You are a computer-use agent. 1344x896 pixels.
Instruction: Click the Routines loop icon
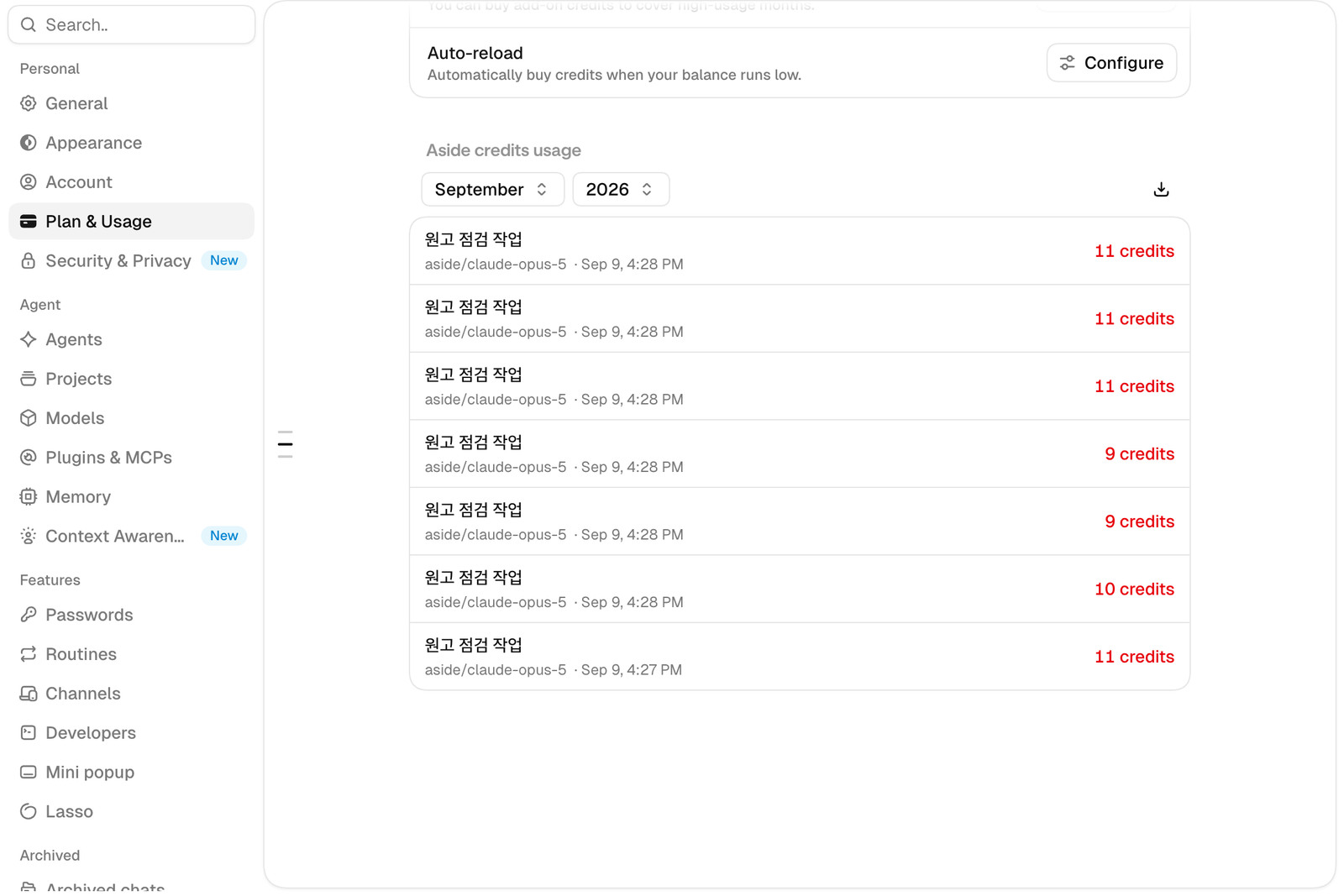pos(29,654)
